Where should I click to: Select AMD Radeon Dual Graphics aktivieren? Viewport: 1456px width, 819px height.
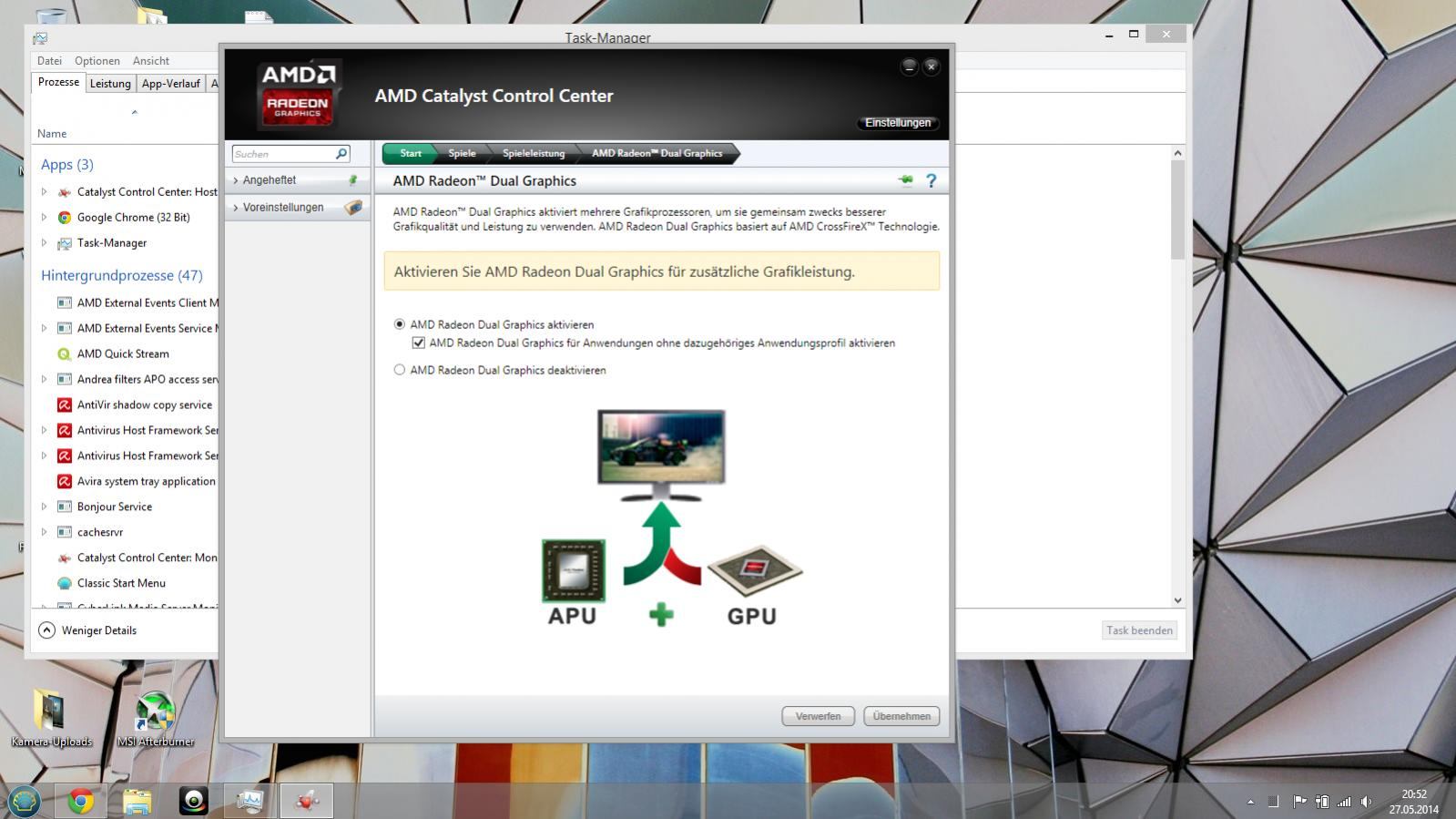coord(399,324)
